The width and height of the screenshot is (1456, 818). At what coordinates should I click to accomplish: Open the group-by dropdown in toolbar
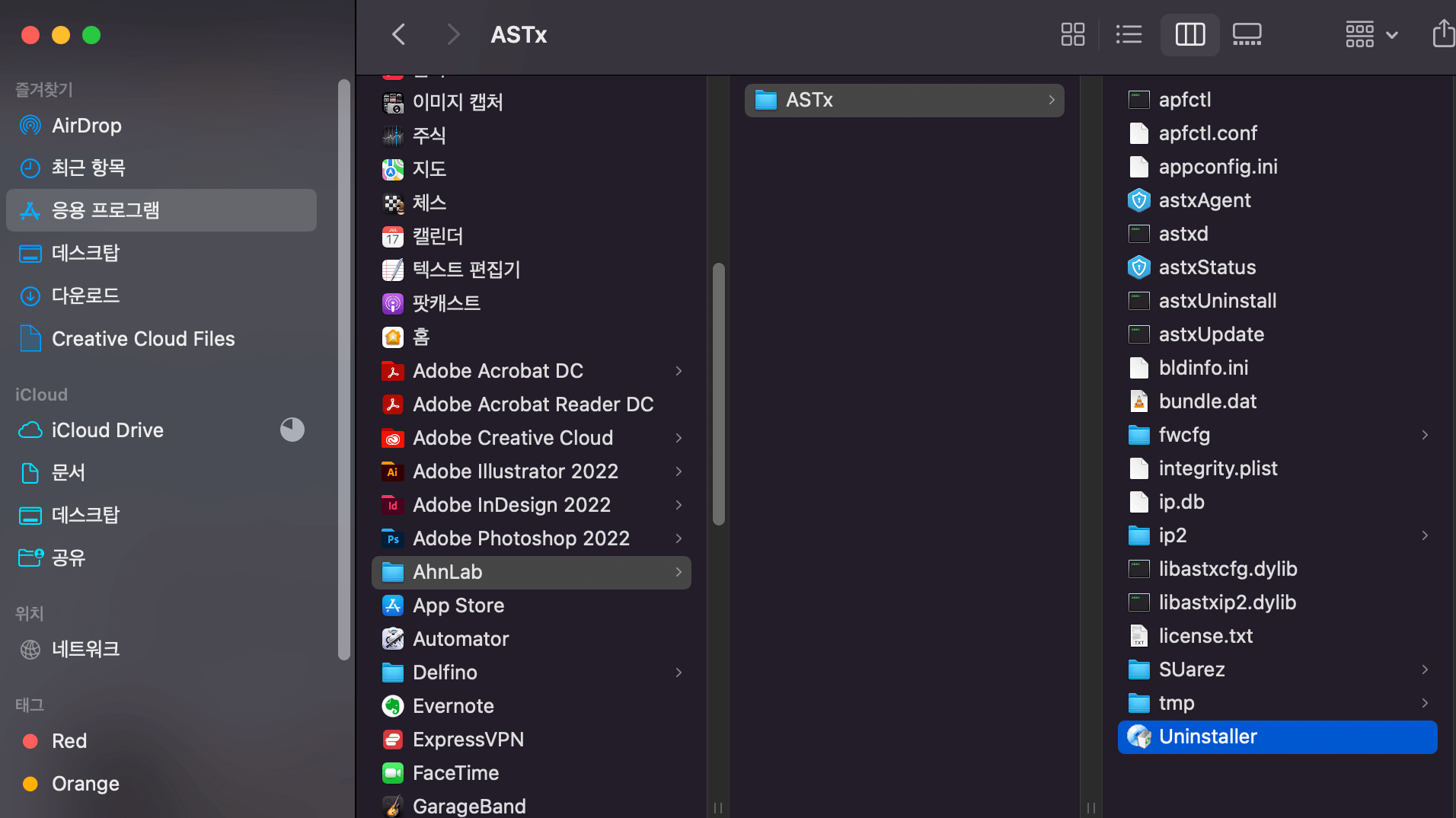(1371, 34)
